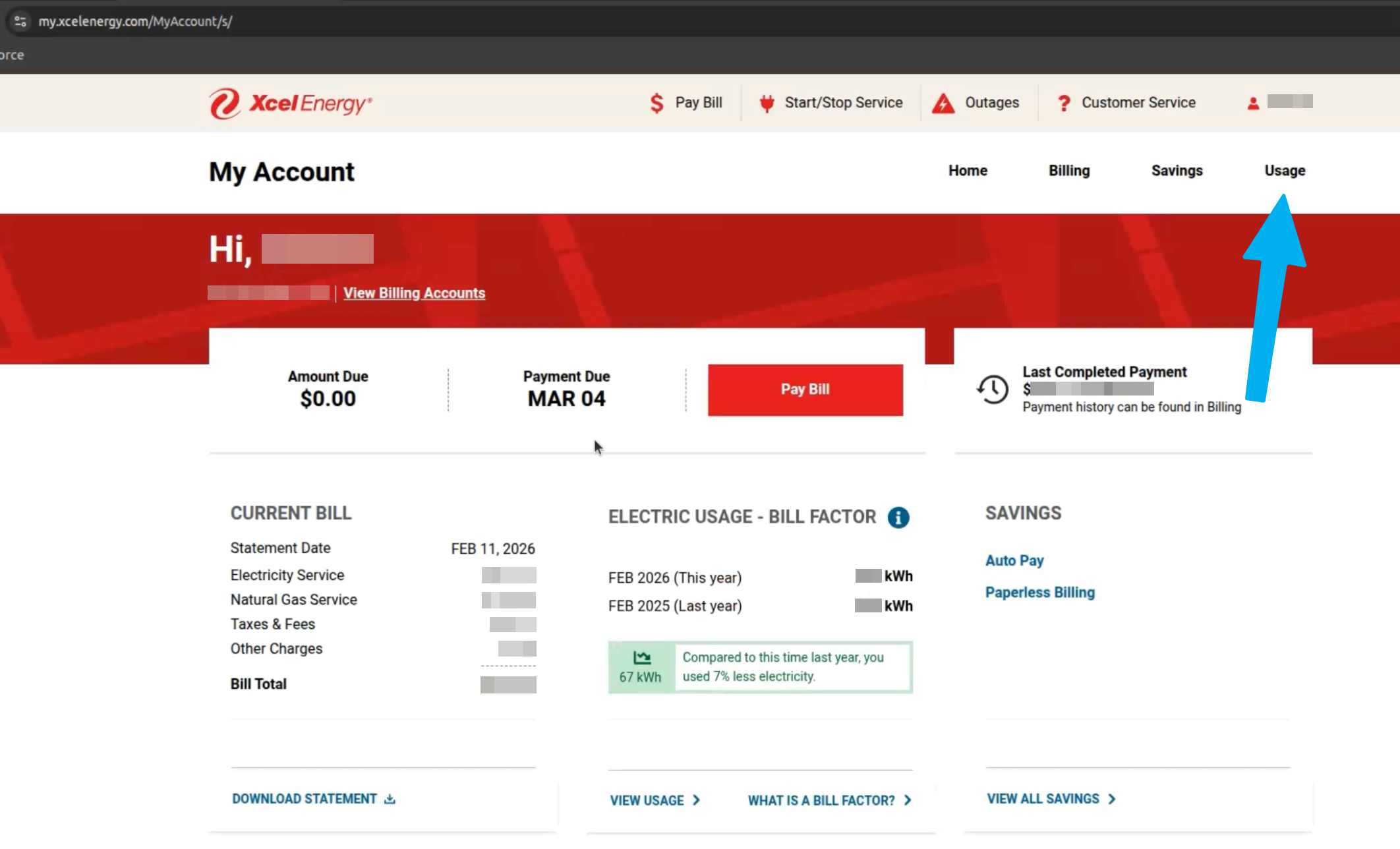The height and width of the screenshot is (849, 1400).
Task: Click the chevron next to What Is A Bill Factor
Action: [908, 800]
